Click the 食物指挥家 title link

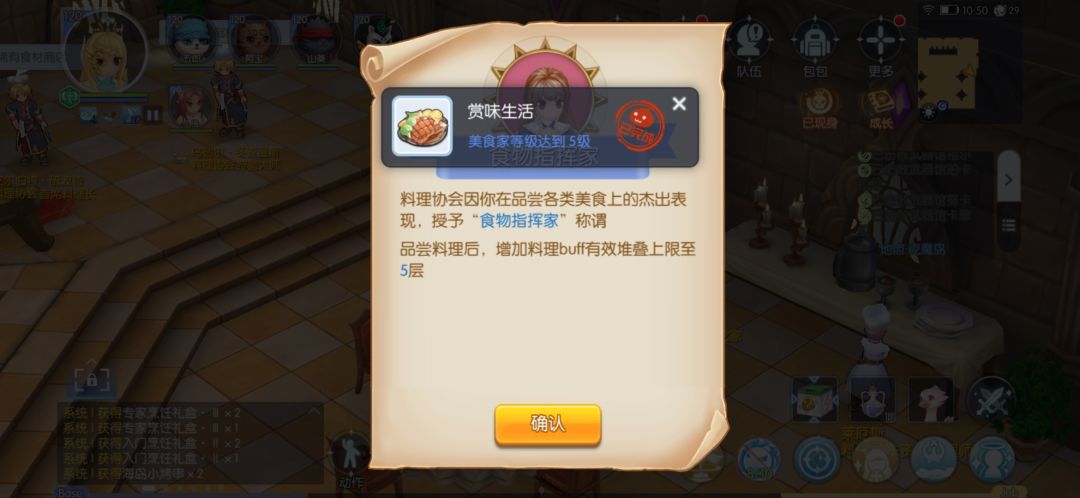click(x=519, y=221)
